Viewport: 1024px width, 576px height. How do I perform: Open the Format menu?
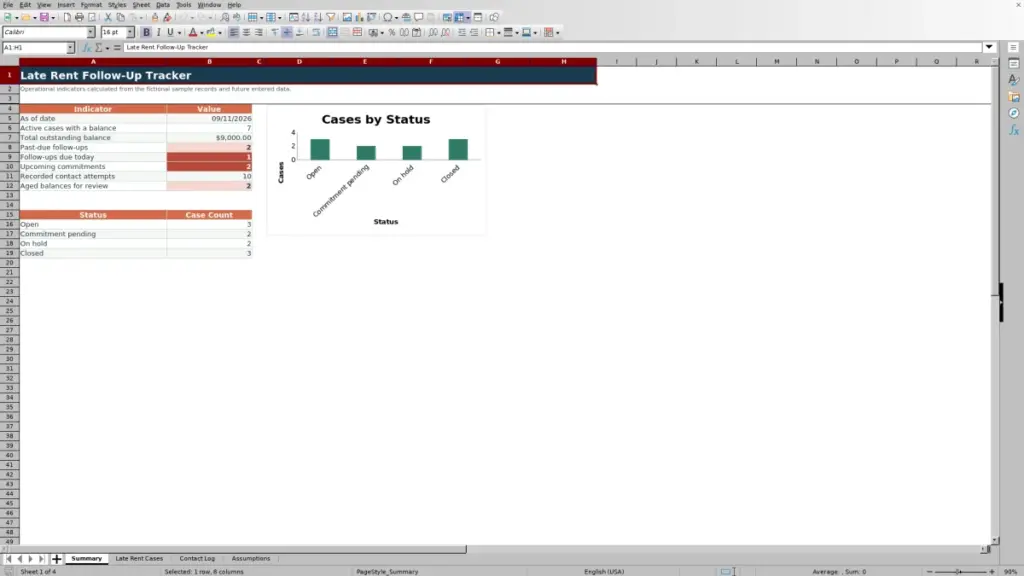pyautogui.click(x=91, y=5)
